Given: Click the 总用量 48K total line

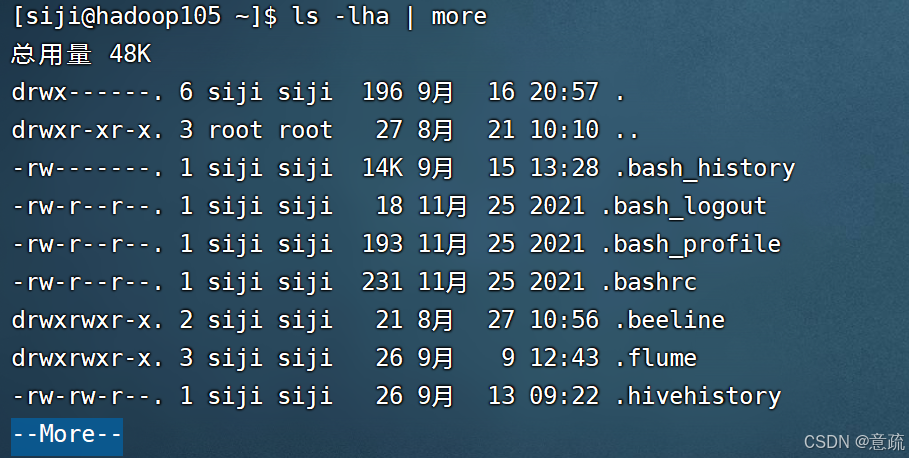Looking at the screenshot, I should [81, 54].
